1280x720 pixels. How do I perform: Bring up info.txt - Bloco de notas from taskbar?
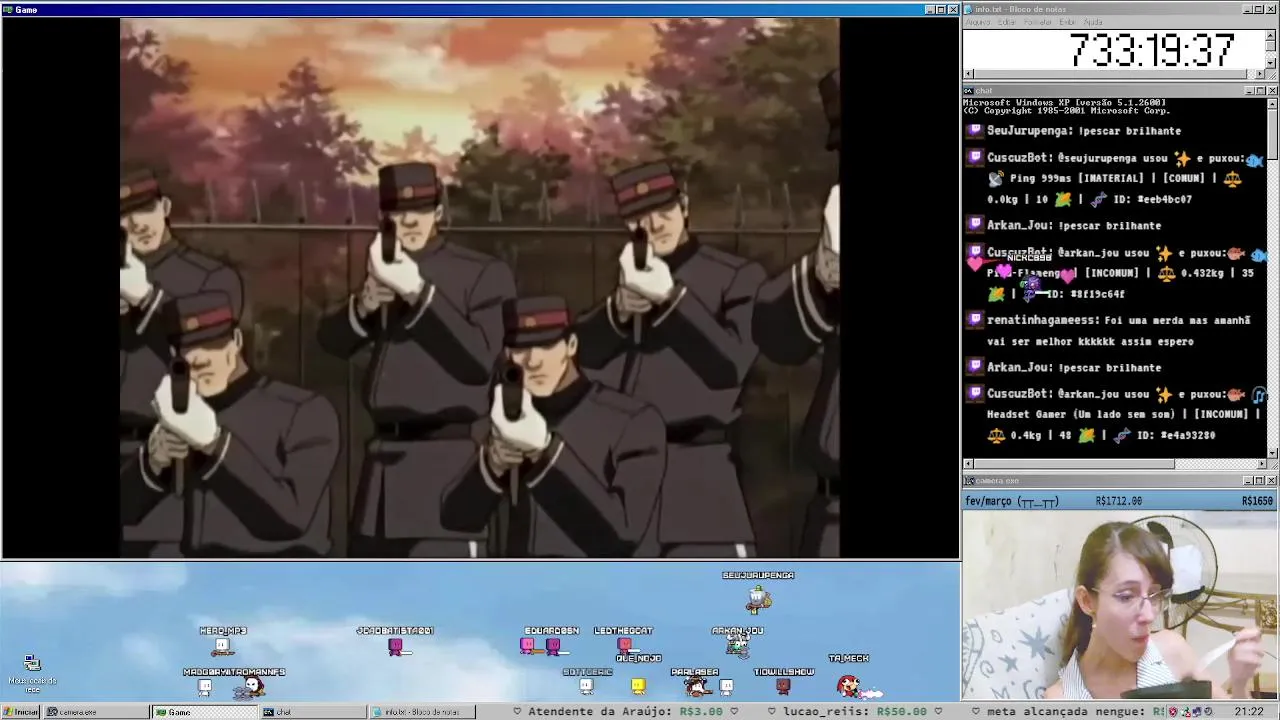pos(421,712)
